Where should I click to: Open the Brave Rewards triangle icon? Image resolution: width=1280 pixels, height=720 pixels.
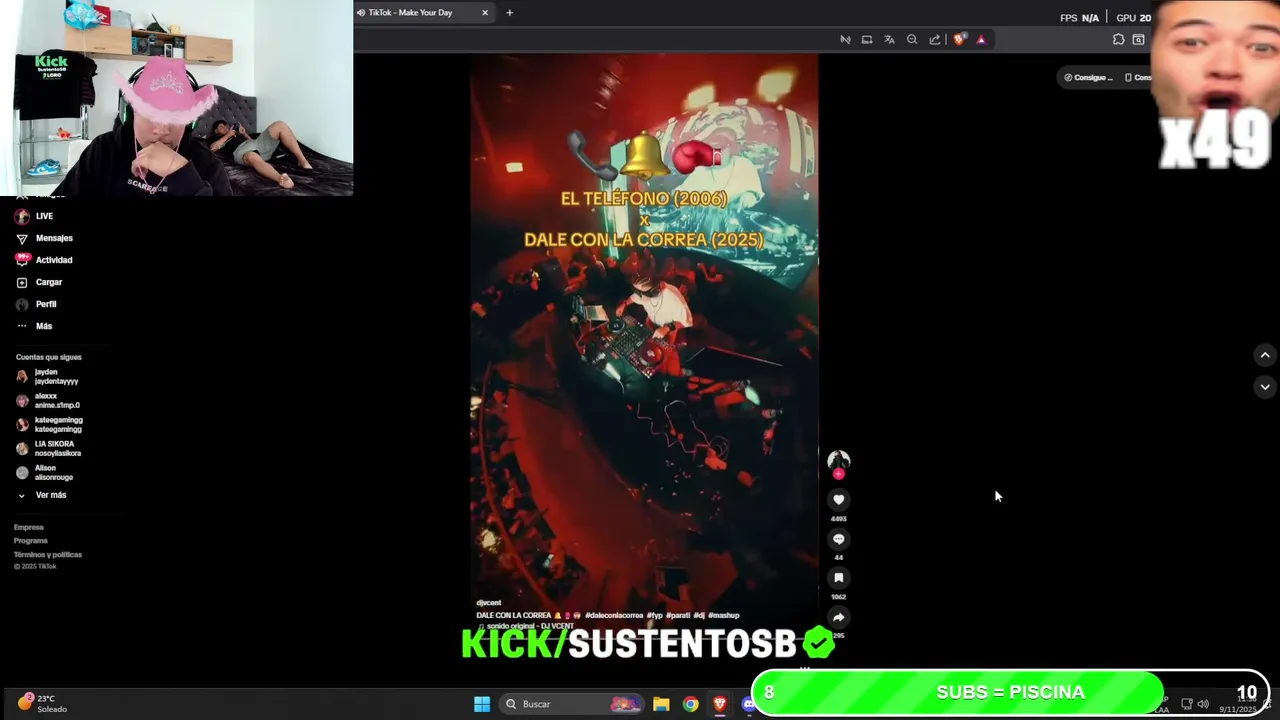[x=981, y=40]
